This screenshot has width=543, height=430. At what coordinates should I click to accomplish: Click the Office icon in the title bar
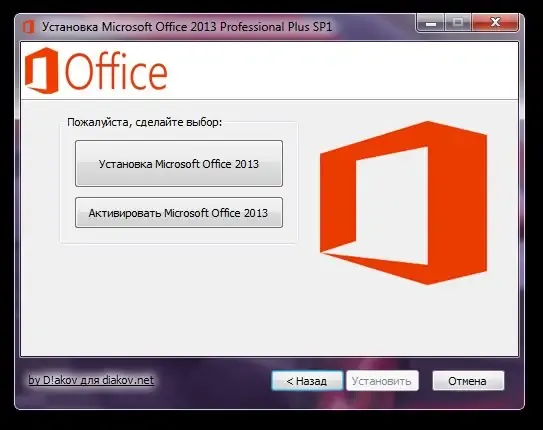coord(28,27)
